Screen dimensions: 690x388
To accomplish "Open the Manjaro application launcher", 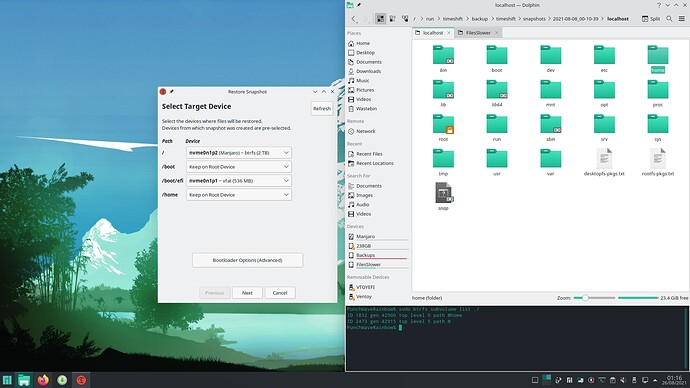I will pos(7,380).
